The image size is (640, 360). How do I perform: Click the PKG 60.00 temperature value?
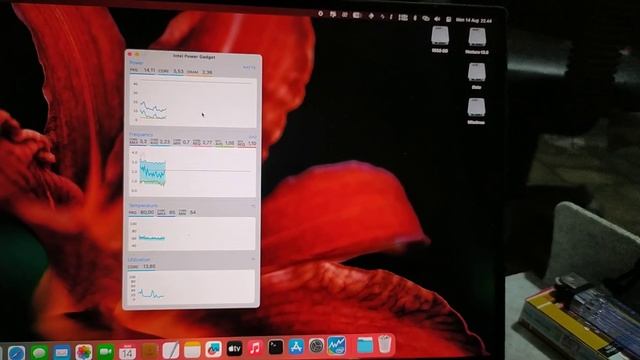click(x=142, y=213)
